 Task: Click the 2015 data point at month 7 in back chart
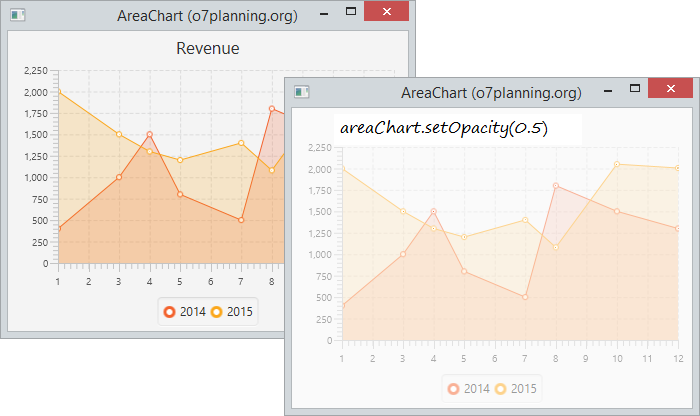pyautogui.click(x=241, y=143)
